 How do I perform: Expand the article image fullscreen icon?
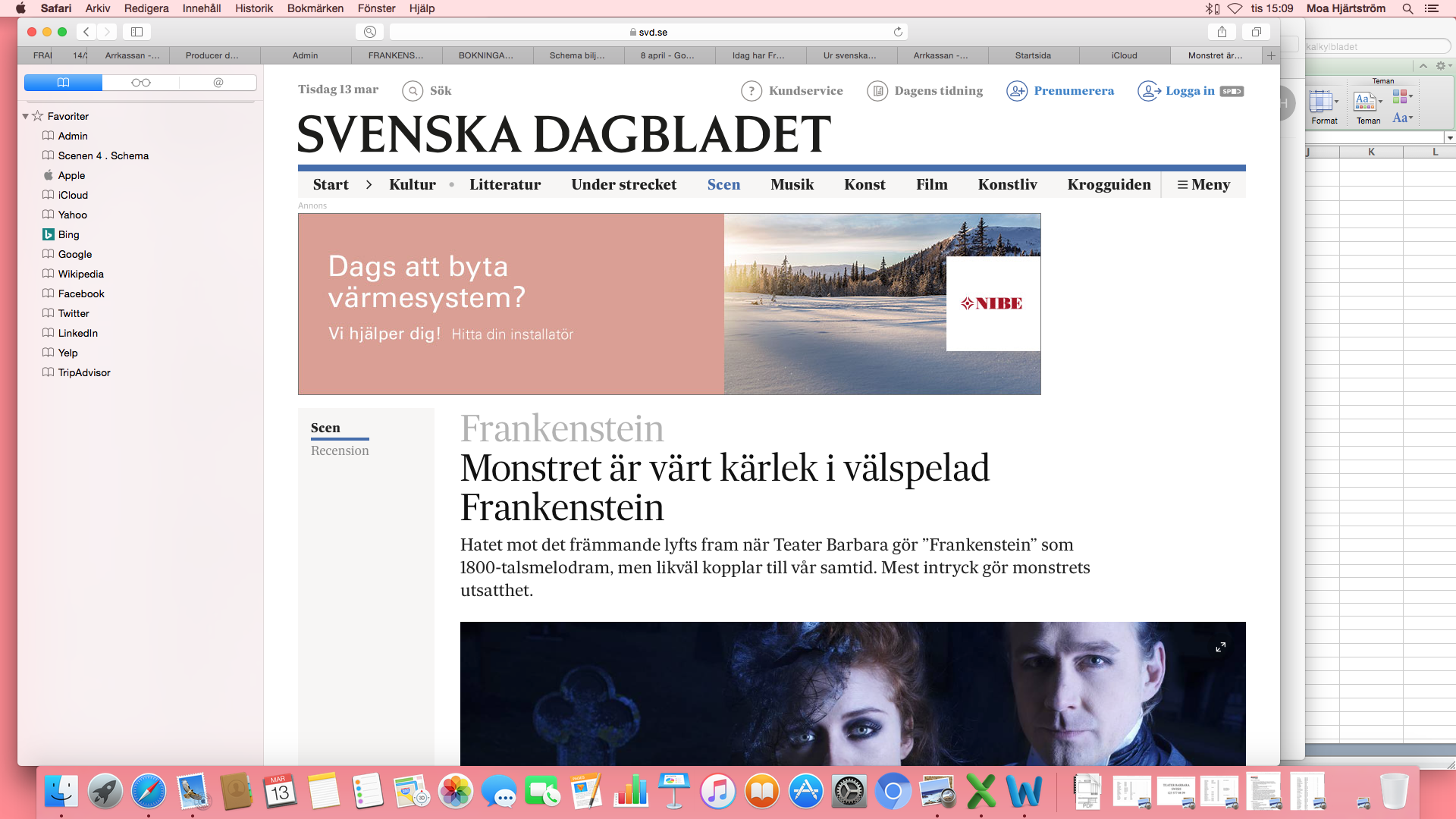click(x=1220, y=647)
